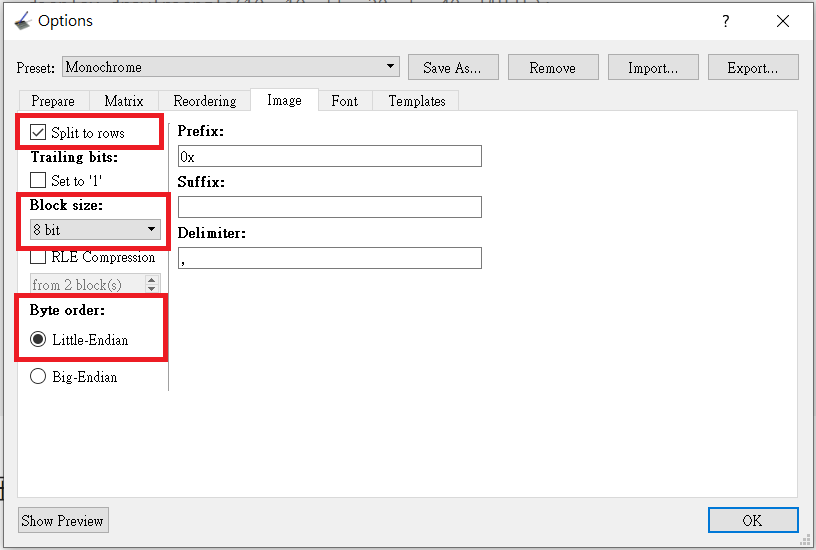Open the Matrix tab
This screenshot has width=816, height=550.
[x=124, y=101]
